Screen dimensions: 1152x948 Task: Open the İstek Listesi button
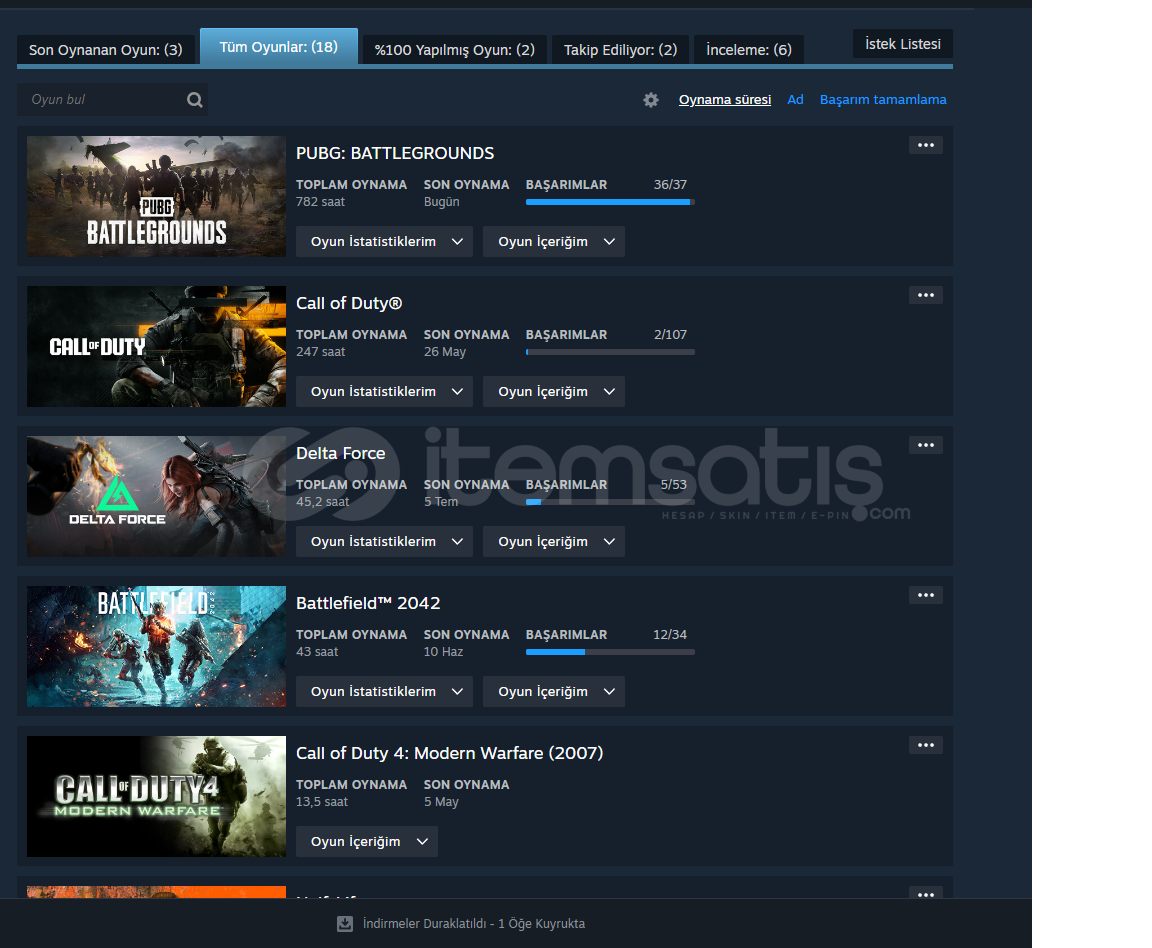click(x=903, y=44)
